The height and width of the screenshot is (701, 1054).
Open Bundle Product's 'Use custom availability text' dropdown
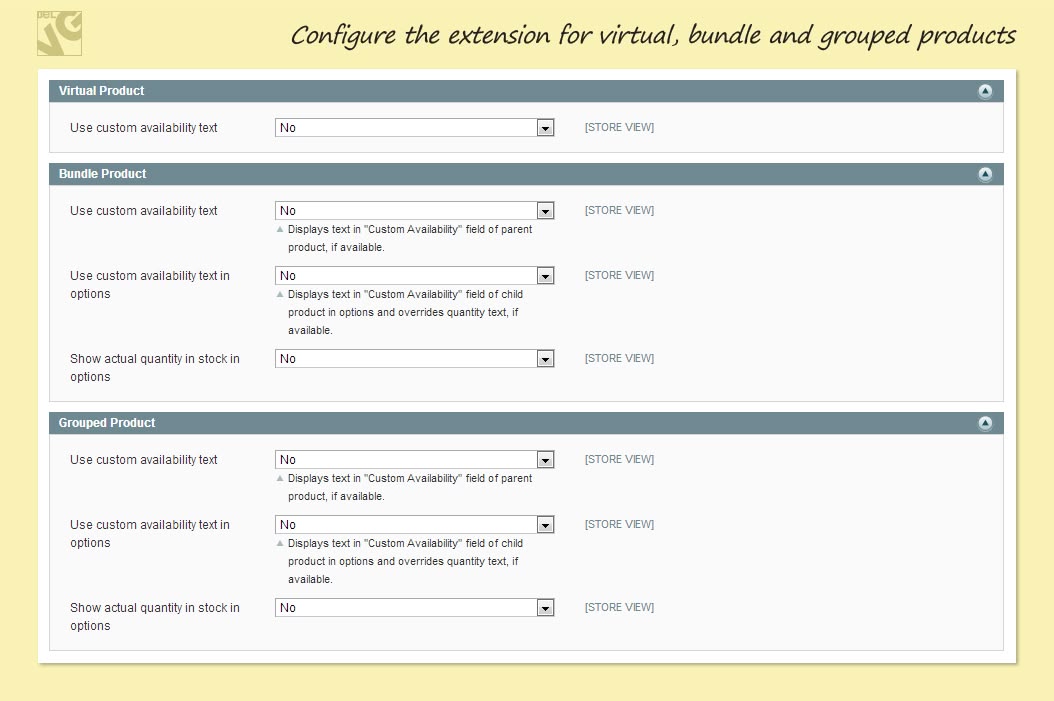tap(414, 211)
